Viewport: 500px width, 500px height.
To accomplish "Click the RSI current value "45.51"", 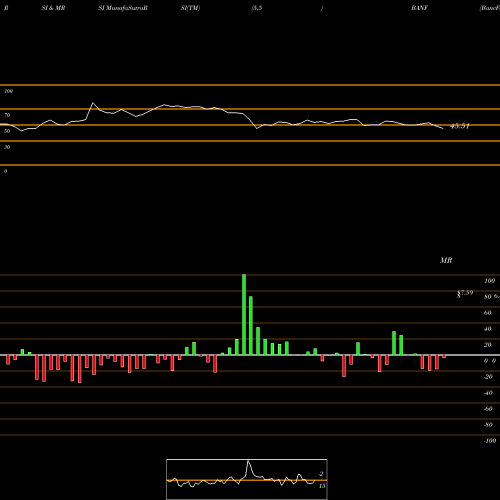I will [460, 126].
